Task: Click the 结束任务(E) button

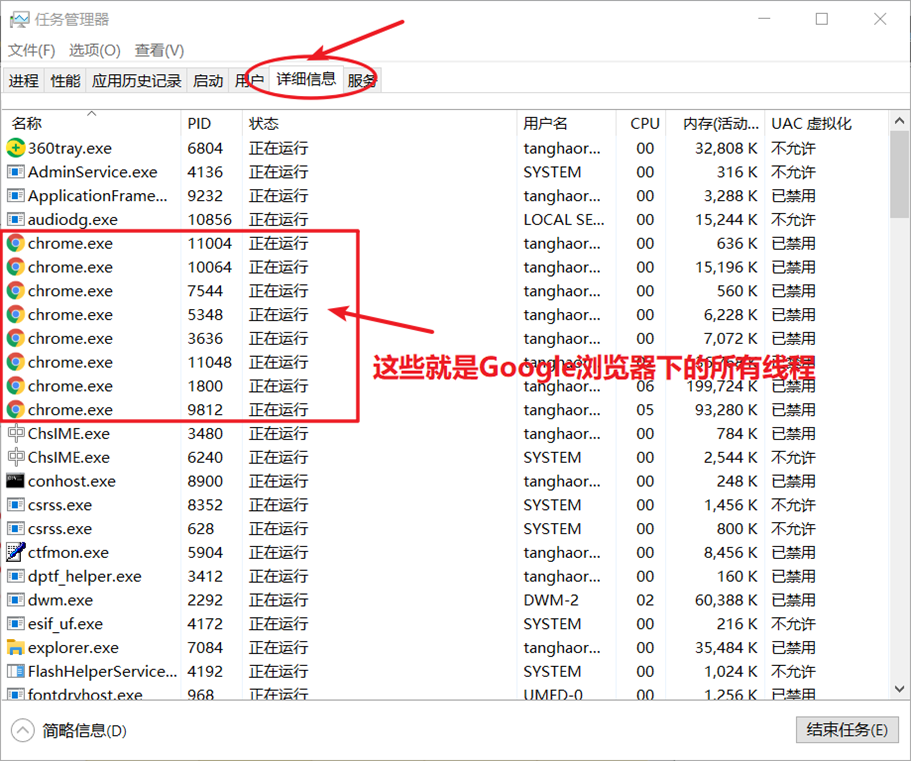Action: 847,730
